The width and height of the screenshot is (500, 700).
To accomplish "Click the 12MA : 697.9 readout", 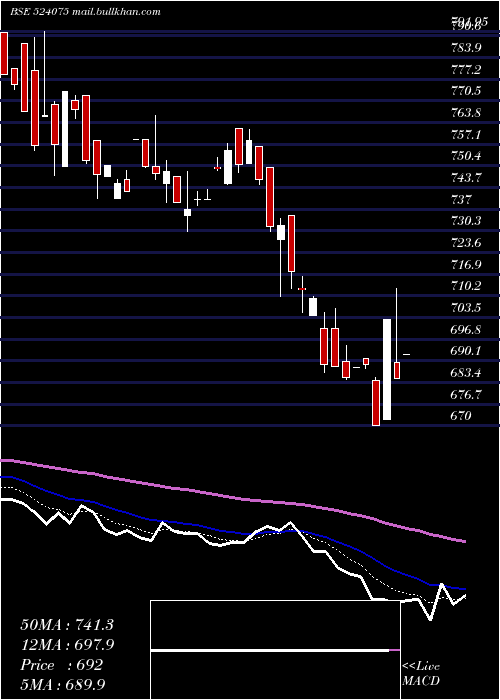I will (x=67, y=645).
